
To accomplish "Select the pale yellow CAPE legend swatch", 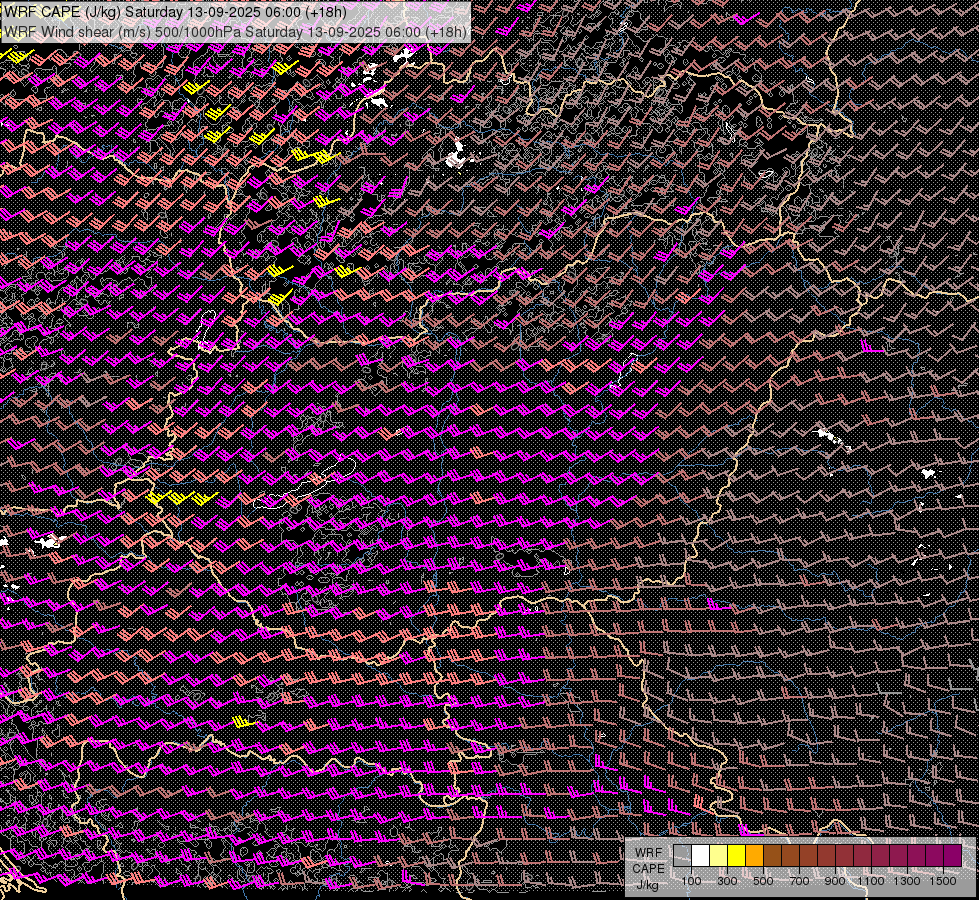I will (x=719, y=855).
